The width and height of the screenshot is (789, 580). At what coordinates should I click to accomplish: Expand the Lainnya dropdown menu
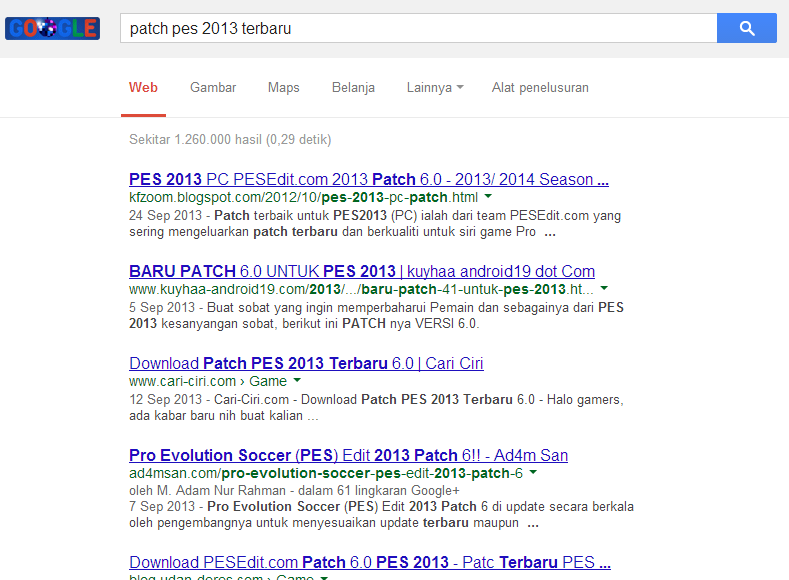[434, 87]
